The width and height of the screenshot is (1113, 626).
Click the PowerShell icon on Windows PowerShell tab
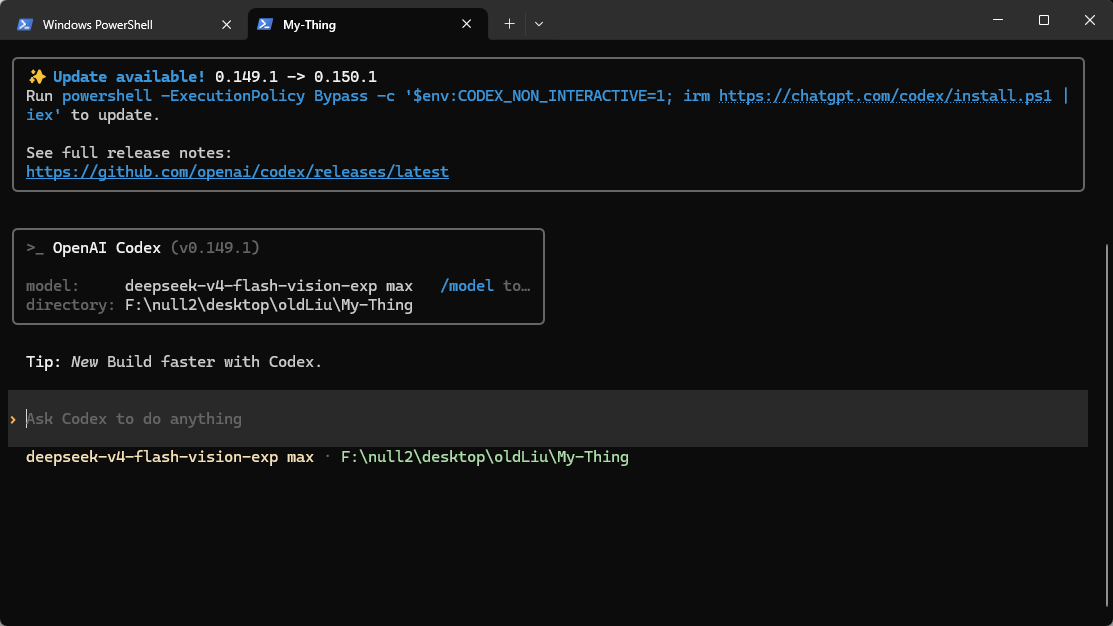click(25, 24)
